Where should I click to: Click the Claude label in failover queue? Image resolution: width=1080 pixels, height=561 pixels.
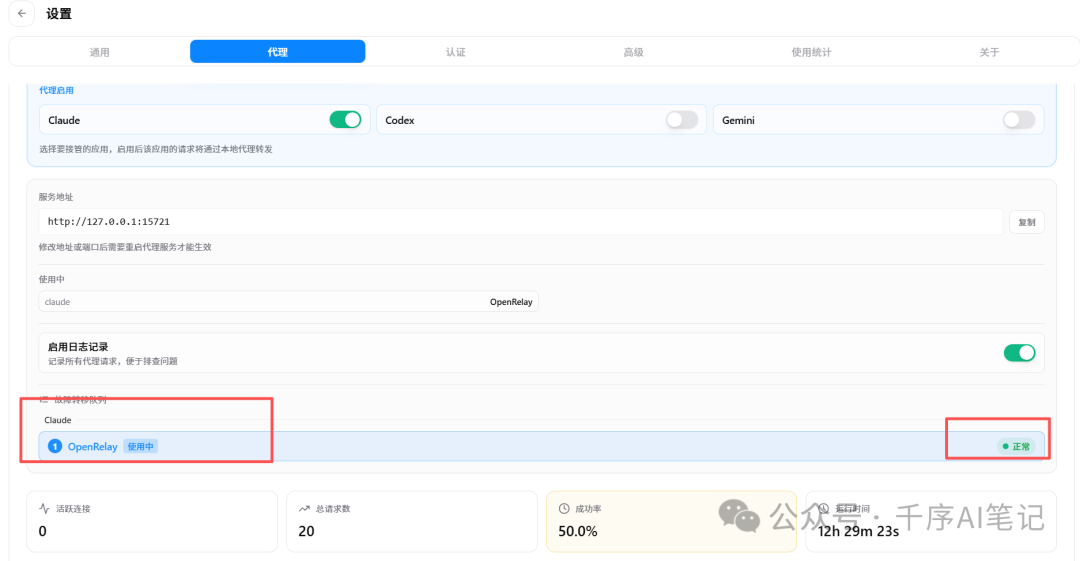[x=58, y=420]
